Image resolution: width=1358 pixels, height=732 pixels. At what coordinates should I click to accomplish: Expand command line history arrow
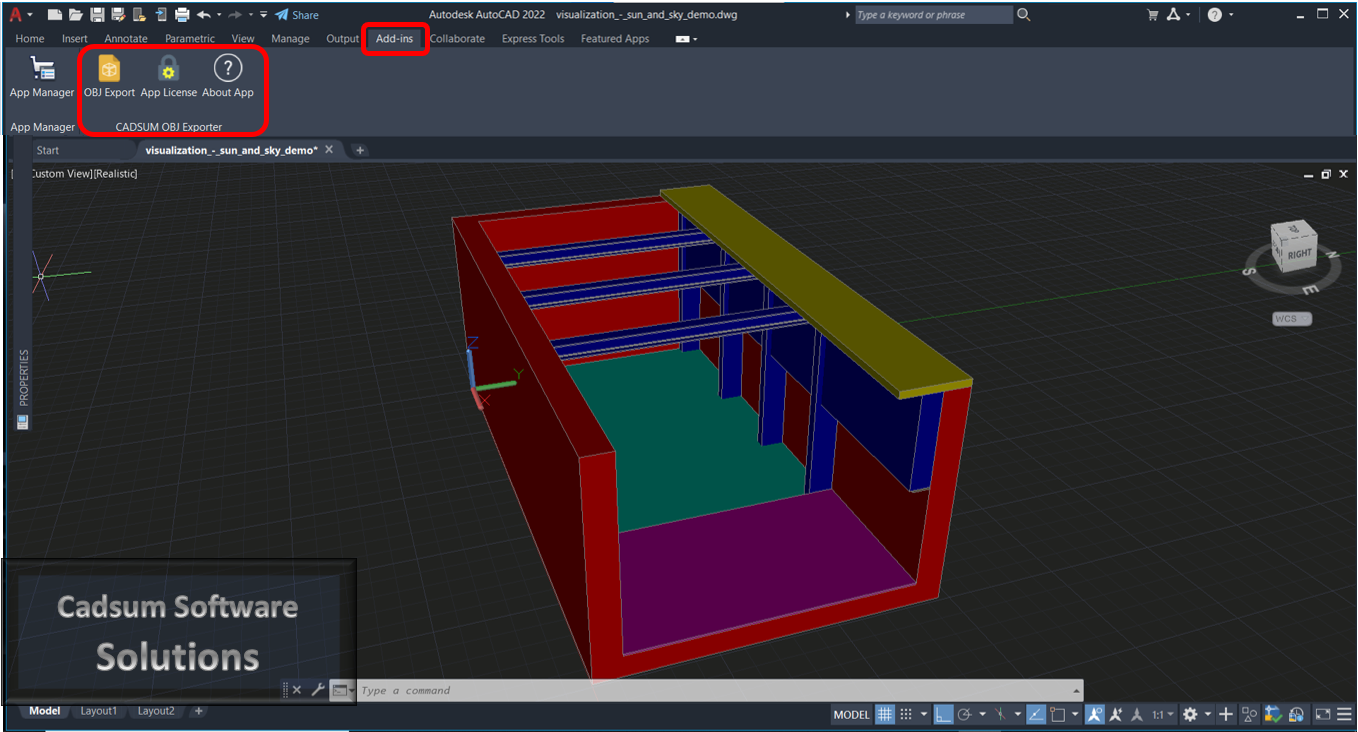click(1076, 690)
